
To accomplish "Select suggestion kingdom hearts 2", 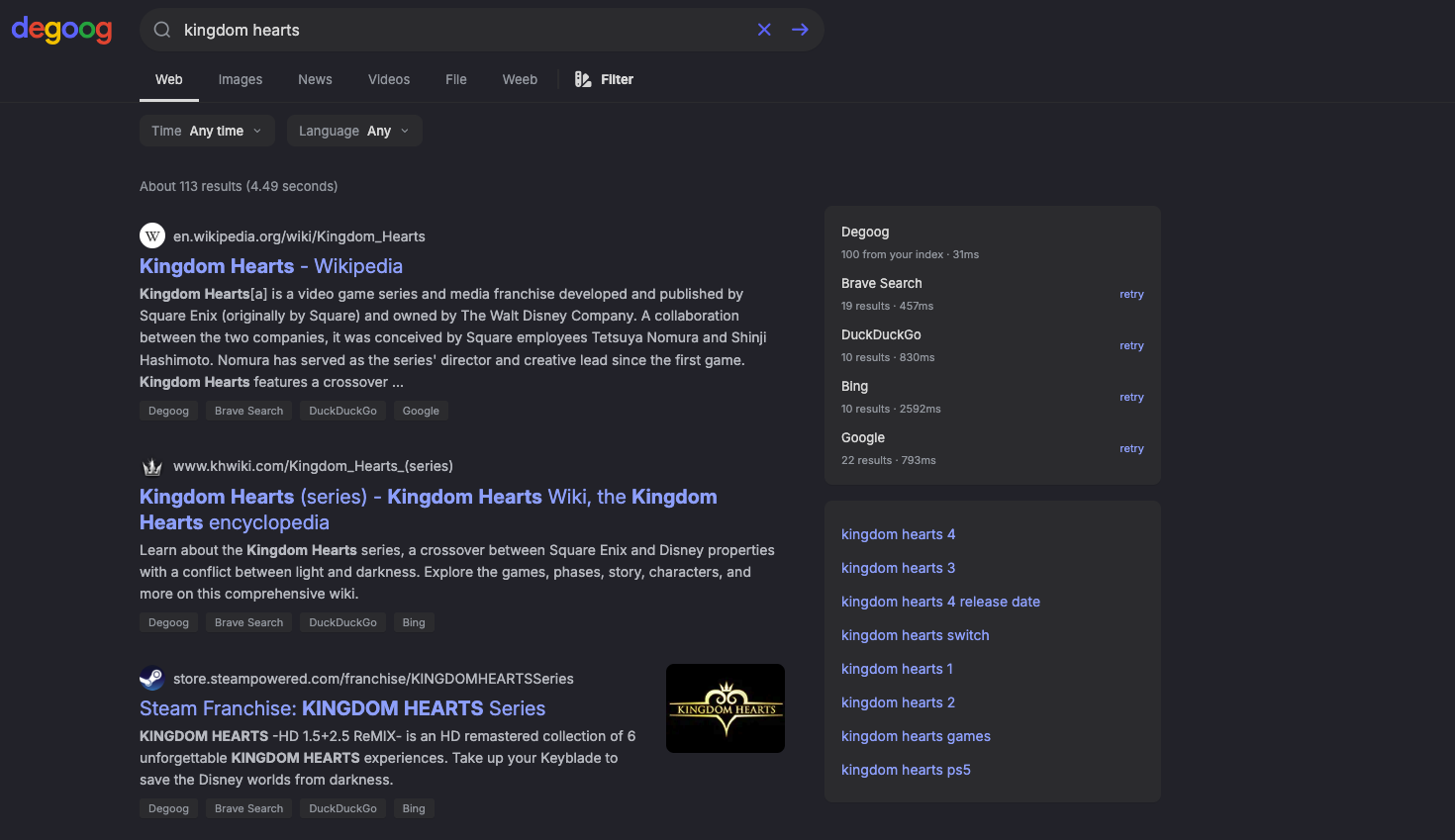I will (898, 702).
